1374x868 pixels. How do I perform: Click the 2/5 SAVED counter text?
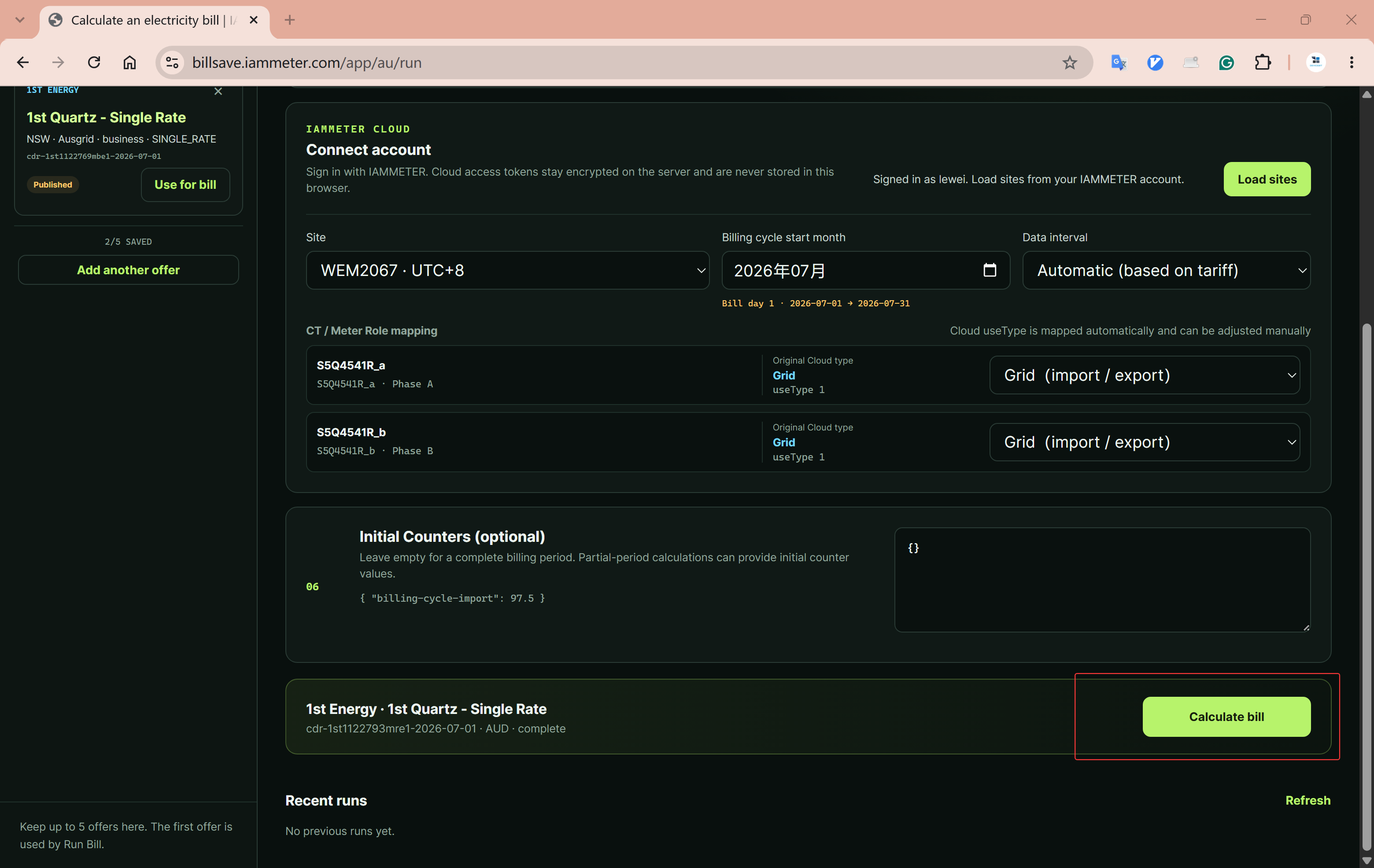click(129, 242)
